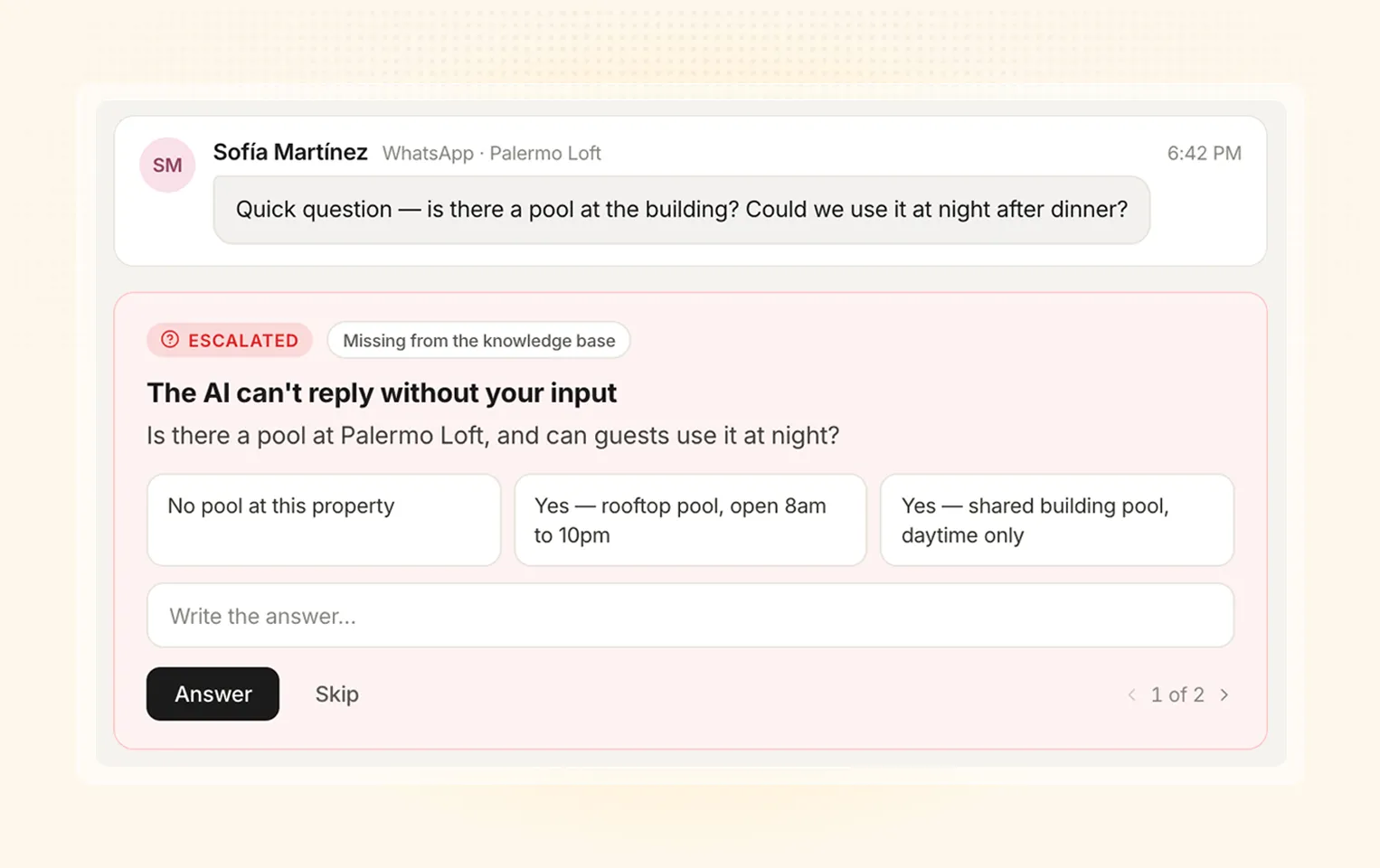Click the '6:42 PM' timestamp
Screen dimensions: 1380x868
(1204, 154)
